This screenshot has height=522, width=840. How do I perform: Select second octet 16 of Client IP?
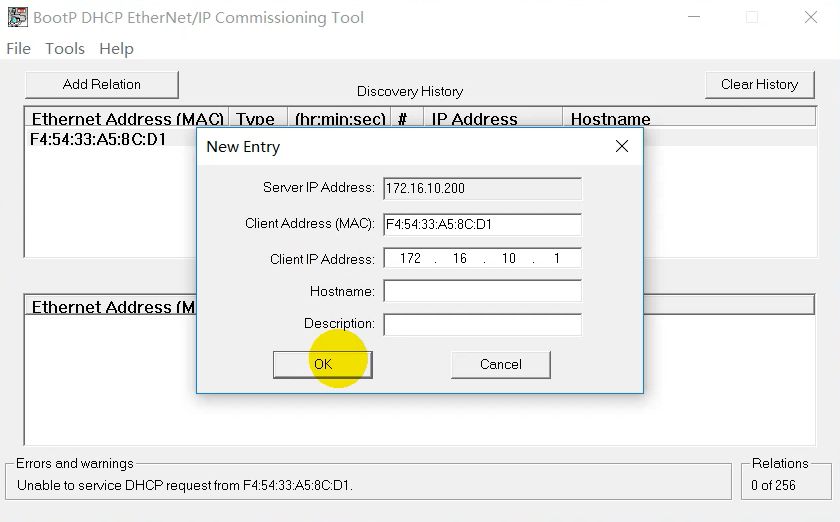460,258
